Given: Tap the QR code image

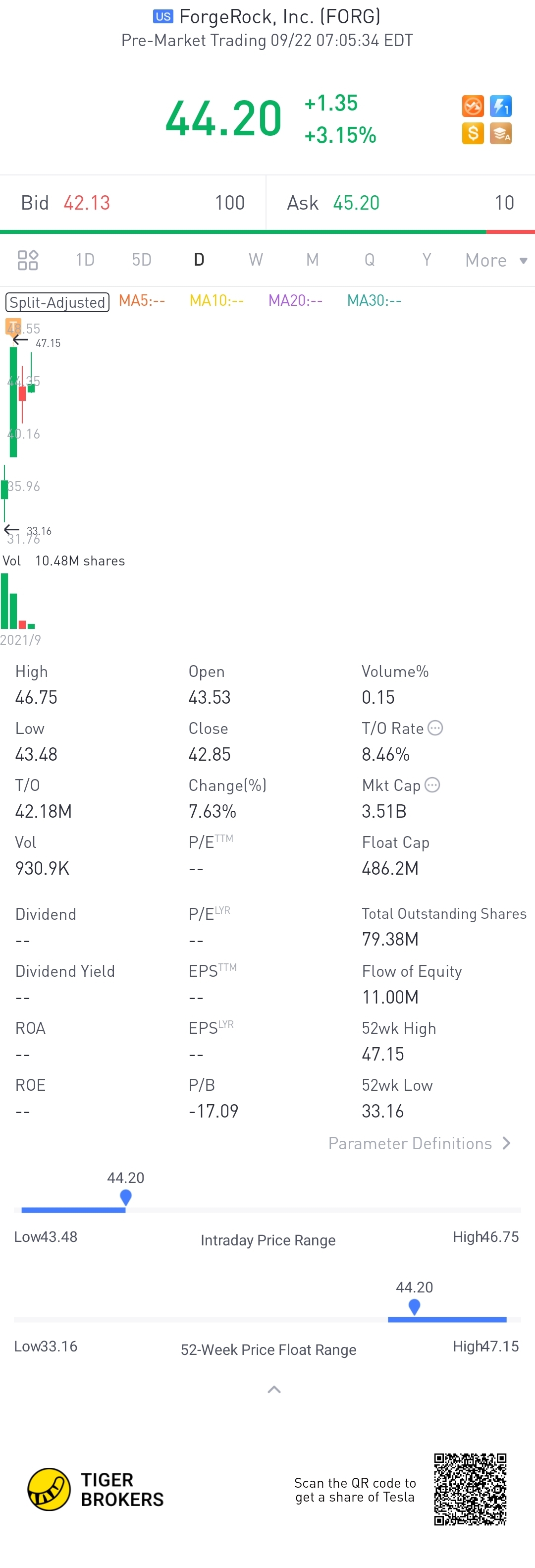Looking at the screenshot, I should pos(470,1489).
